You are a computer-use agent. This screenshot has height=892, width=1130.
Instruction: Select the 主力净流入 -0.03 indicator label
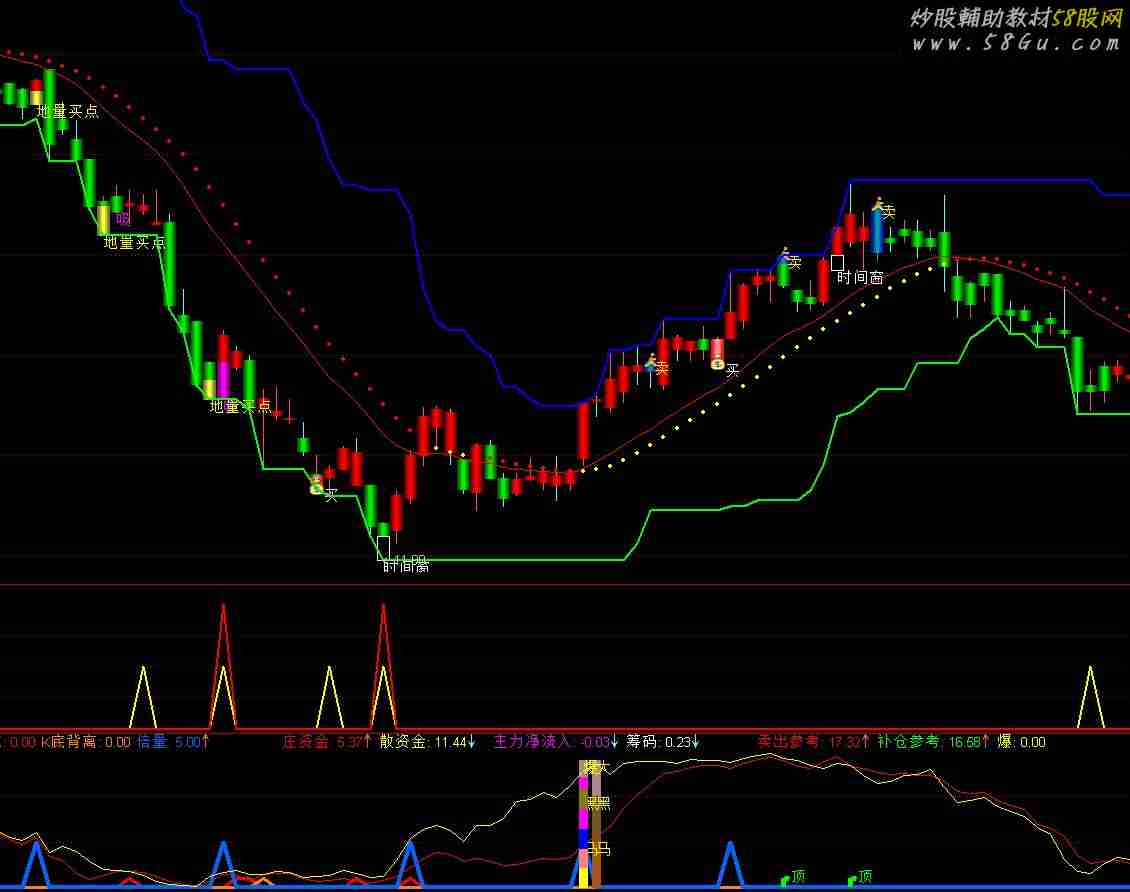[x=554, y=742]
